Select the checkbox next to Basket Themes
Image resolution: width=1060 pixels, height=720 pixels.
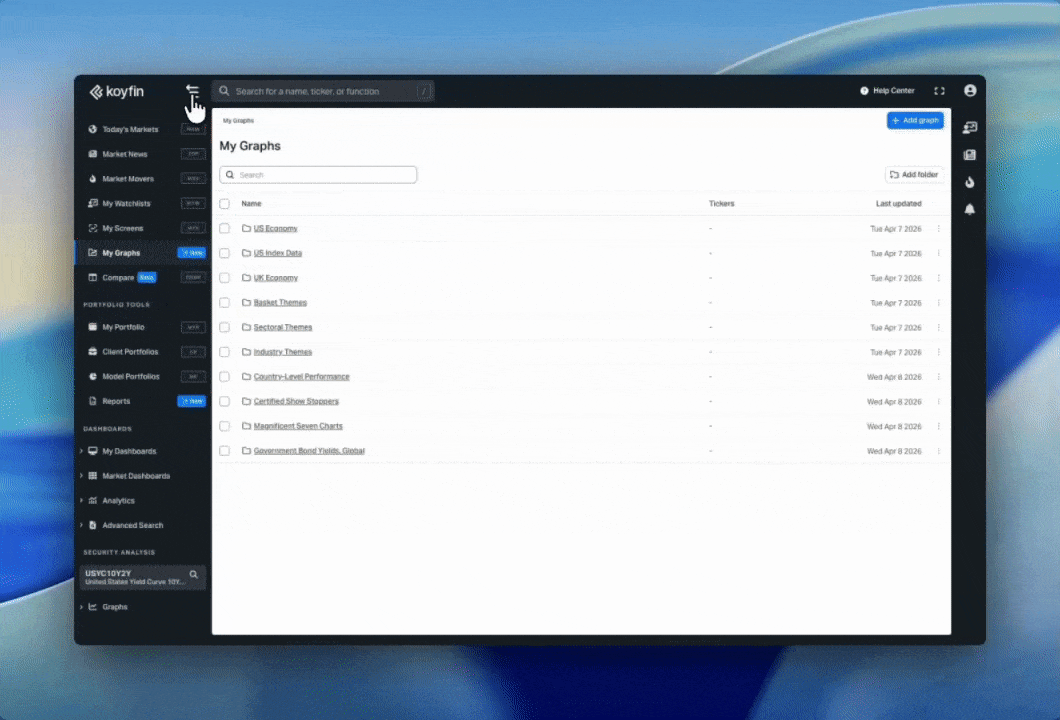(225, 303)
